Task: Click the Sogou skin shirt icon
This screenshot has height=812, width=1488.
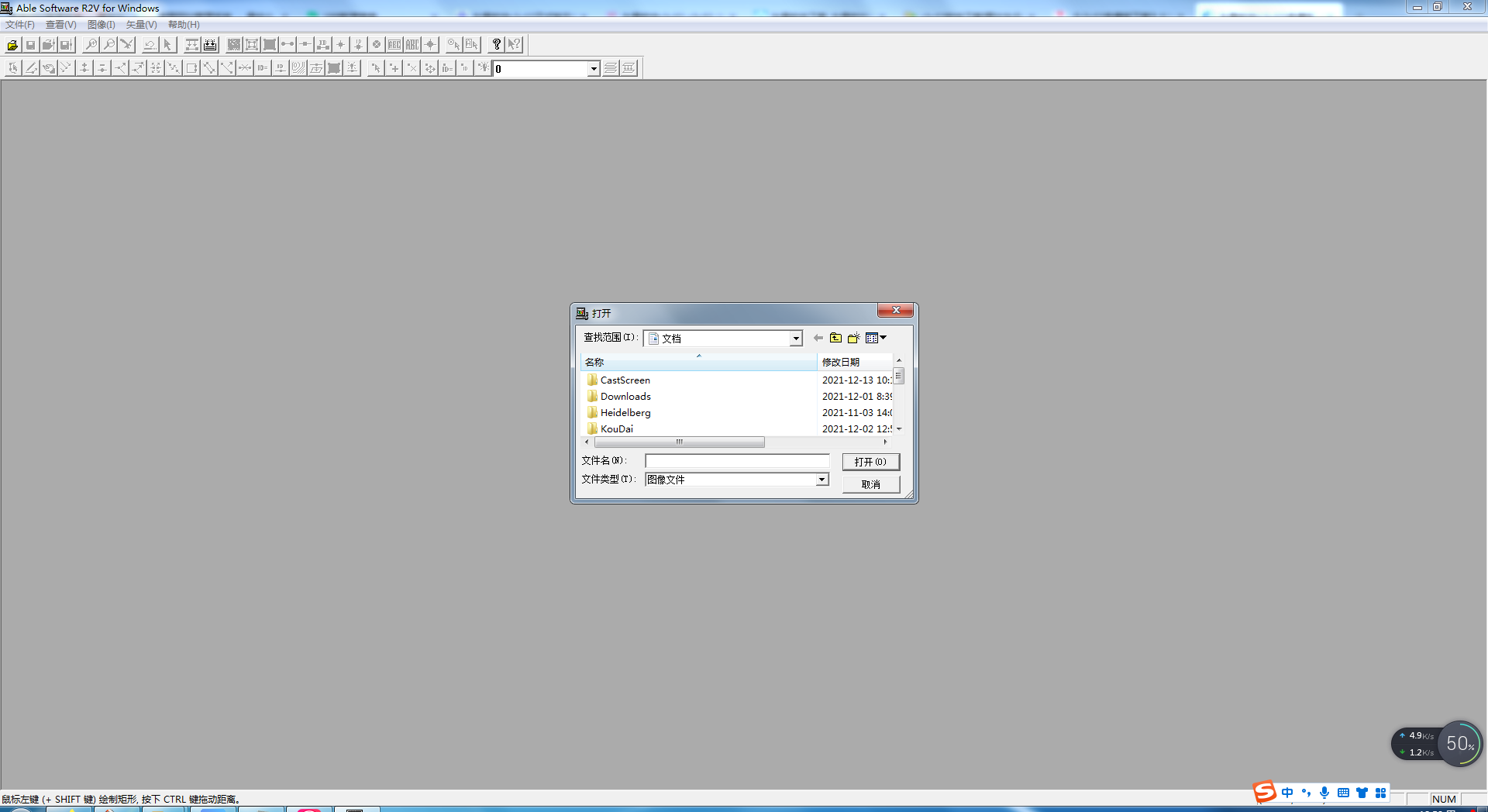Action: pyautogui.click(x=1362, y=793)
